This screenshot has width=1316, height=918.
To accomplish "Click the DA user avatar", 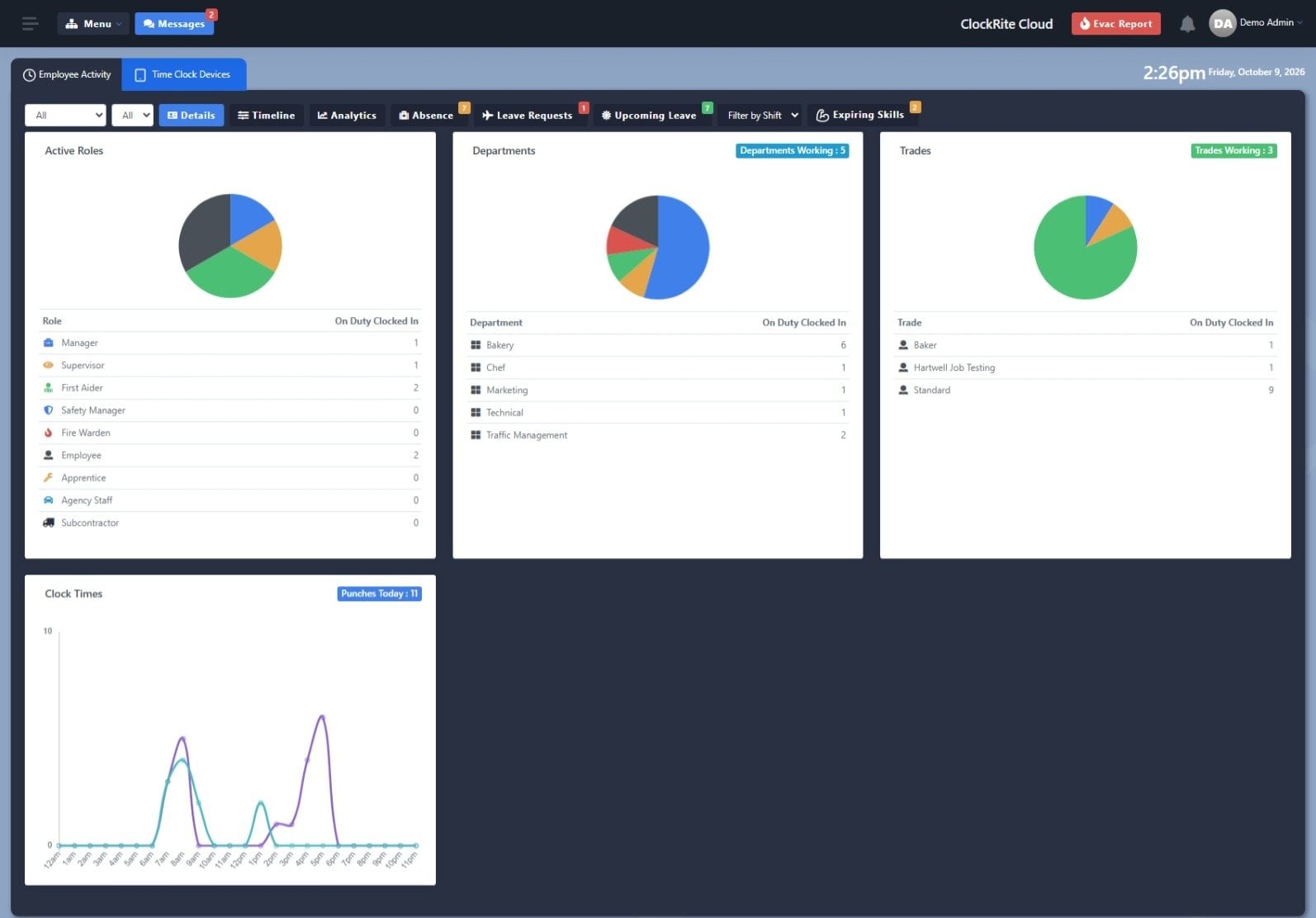I will pos(1223,23).
